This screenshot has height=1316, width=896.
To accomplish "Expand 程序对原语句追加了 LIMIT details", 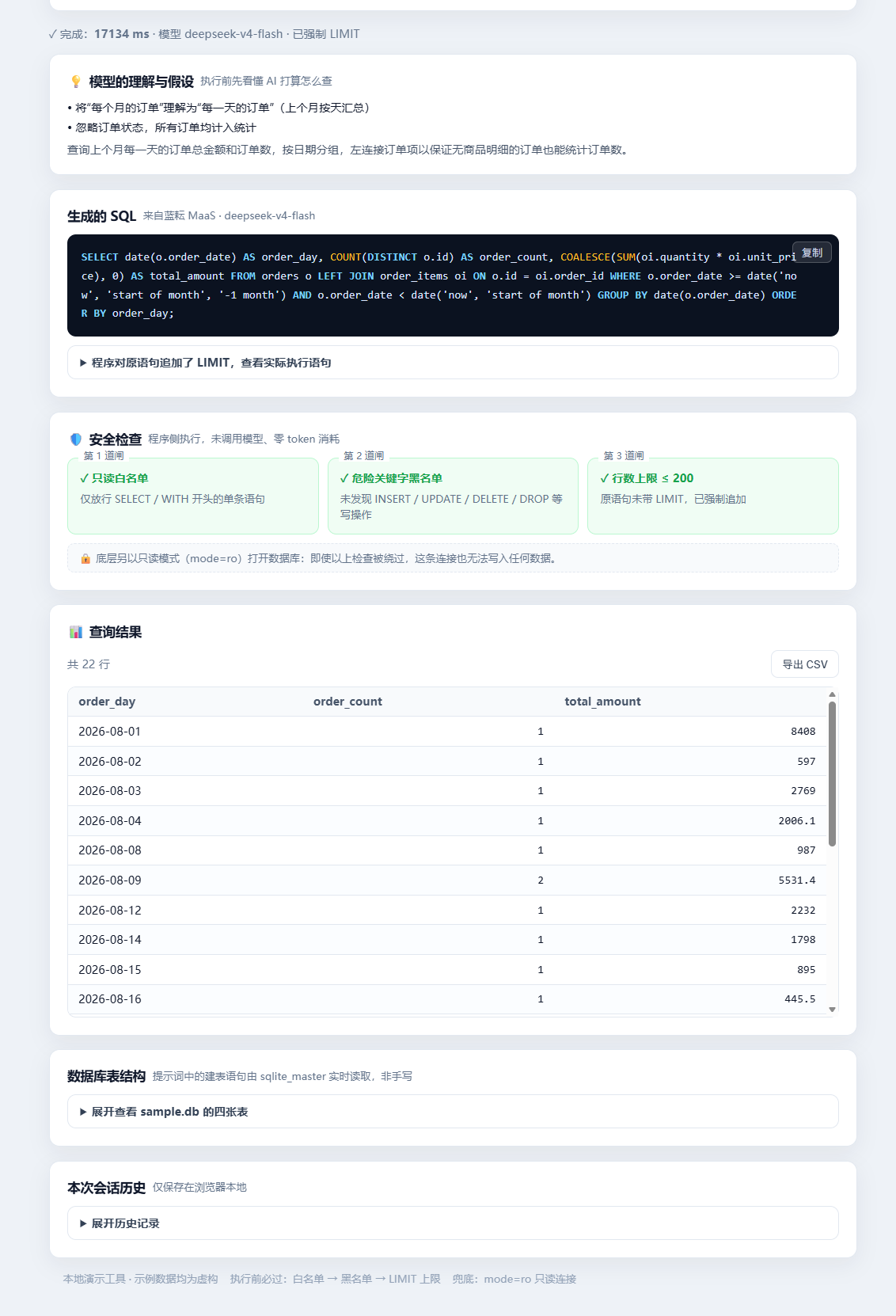I will pos(453,363).
